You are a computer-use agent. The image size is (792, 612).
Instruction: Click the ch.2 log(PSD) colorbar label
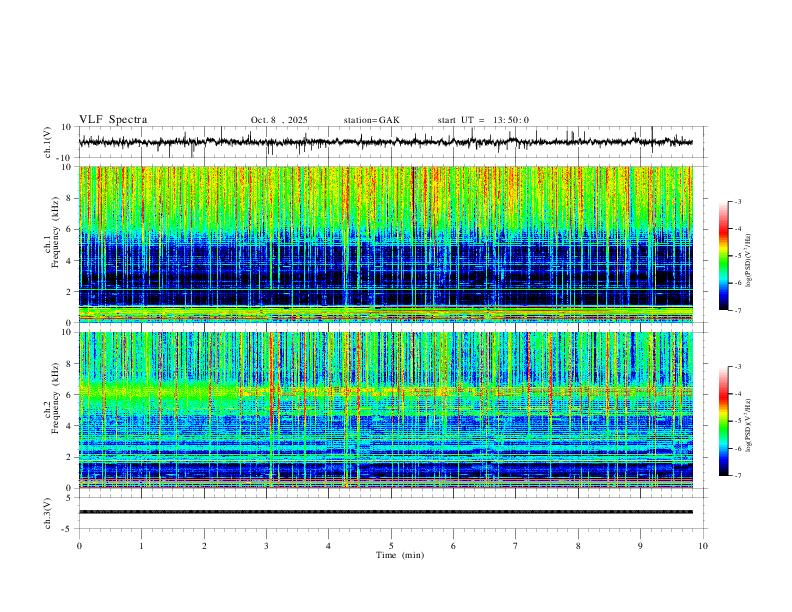748,425
